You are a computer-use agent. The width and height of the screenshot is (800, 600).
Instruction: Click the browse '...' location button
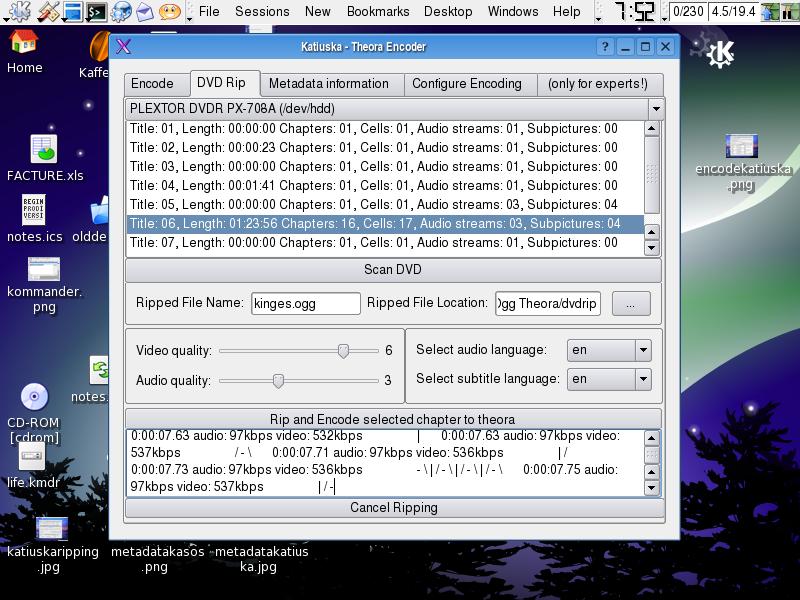coord(631,304)
